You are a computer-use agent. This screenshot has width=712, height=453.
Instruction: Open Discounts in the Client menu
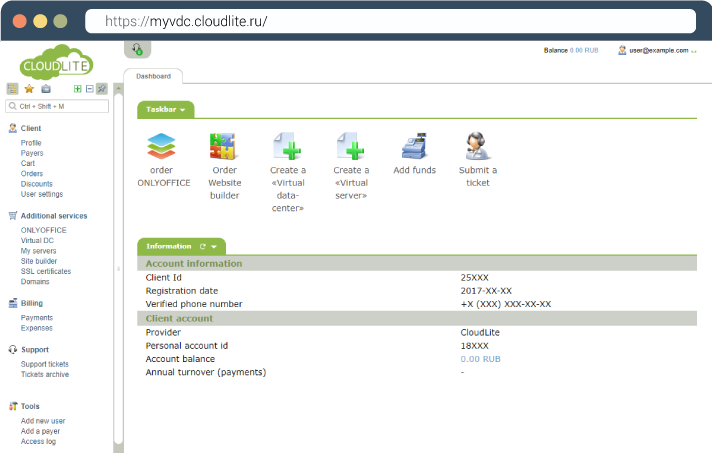[37, 184]
